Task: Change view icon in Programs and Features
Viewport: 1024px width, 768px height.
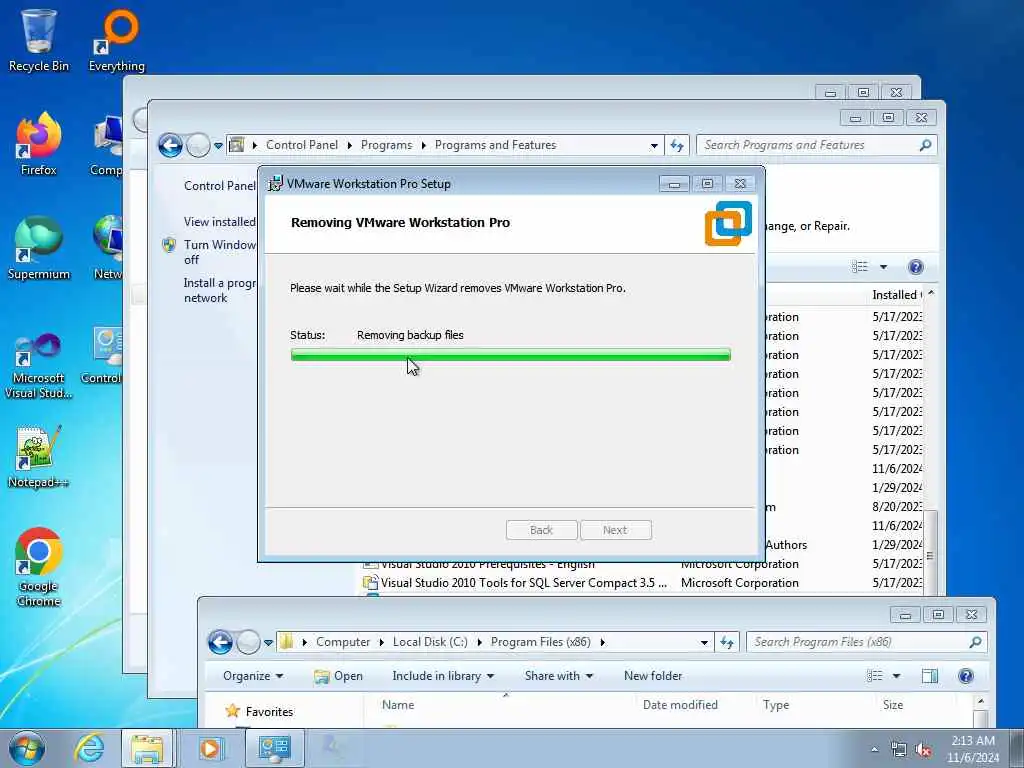Action: click(859, 266)
